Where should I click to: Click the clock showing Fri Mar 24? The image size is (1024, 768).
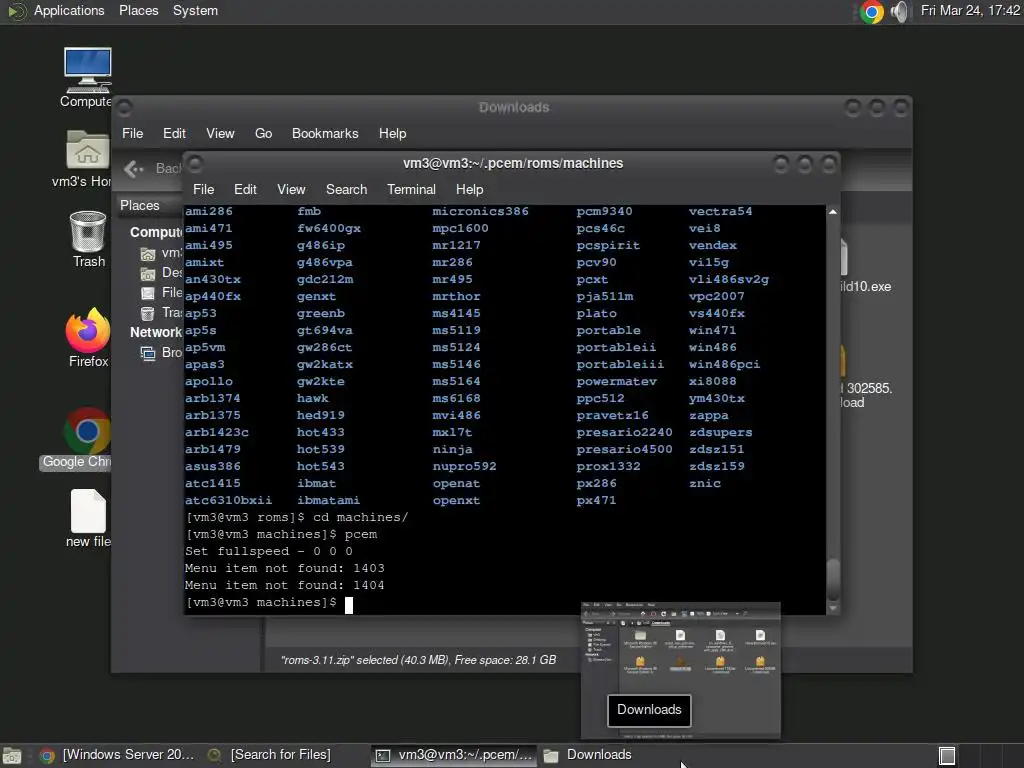click(x=969, y=11)
